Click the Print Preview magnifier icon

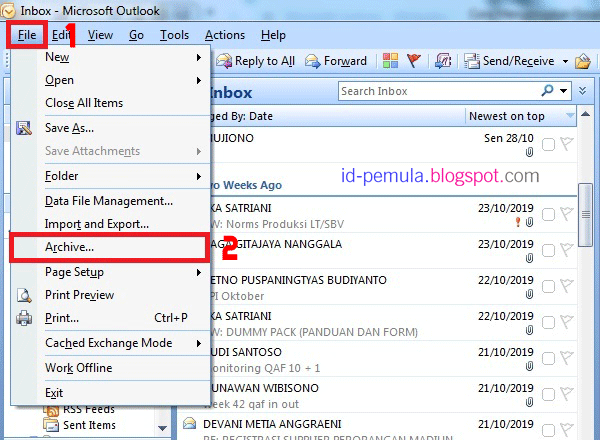(x=24, y=295)
